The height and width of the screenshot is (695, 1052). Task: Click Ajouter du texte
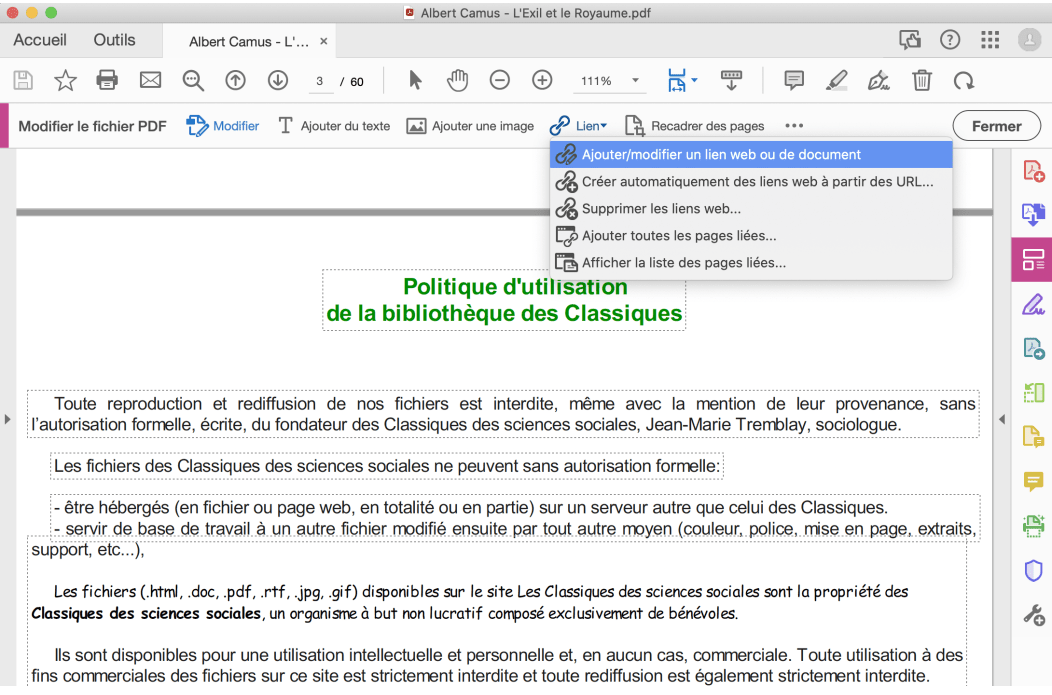tap(334, 125)
